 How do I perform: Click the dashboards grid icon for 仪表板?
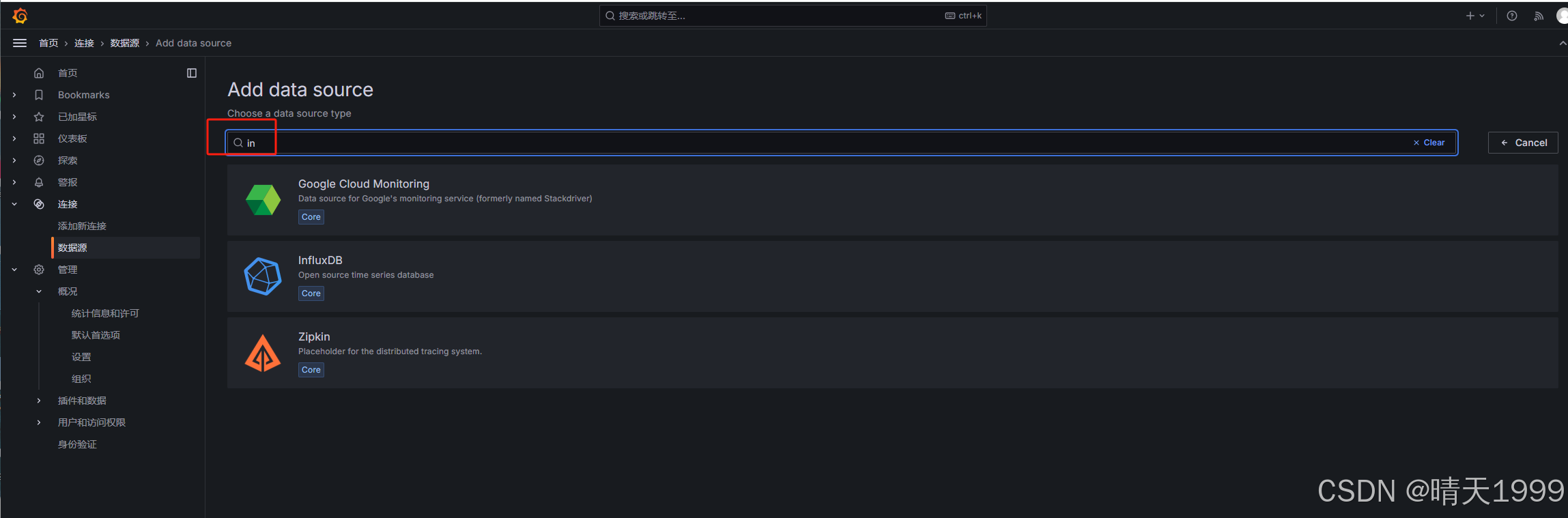click(39, 139)
